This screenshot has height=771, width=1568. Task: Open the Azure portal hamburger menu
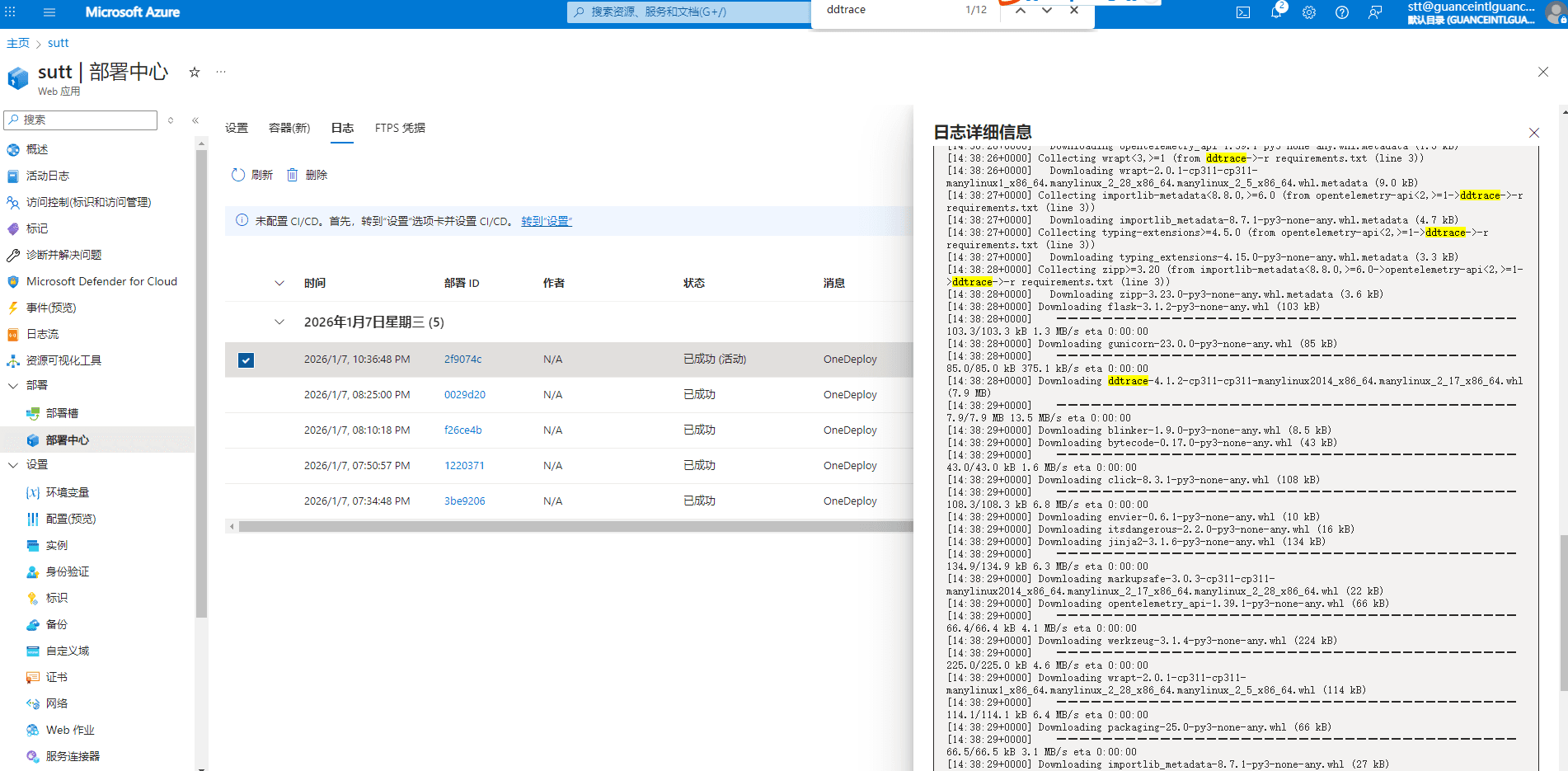[x=49, y=12]
